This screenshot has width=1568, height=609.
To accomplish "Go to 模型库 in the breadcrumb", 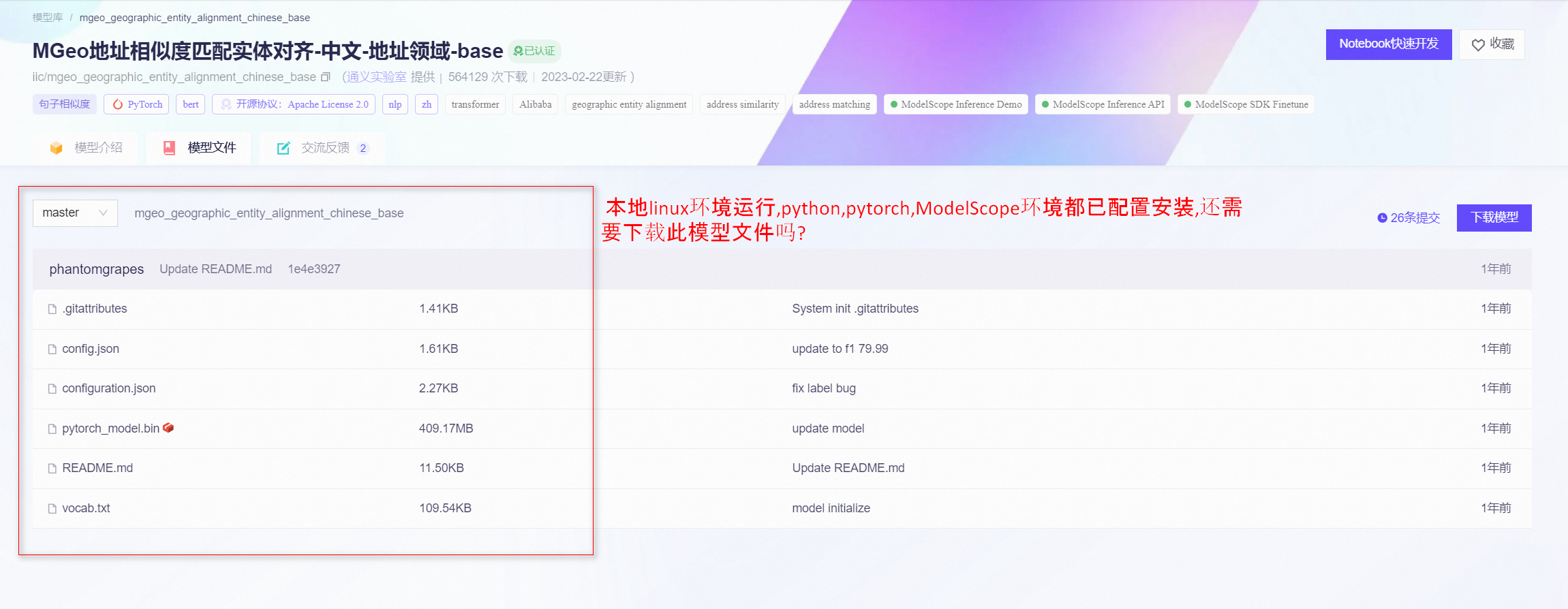I will (48, 18).
